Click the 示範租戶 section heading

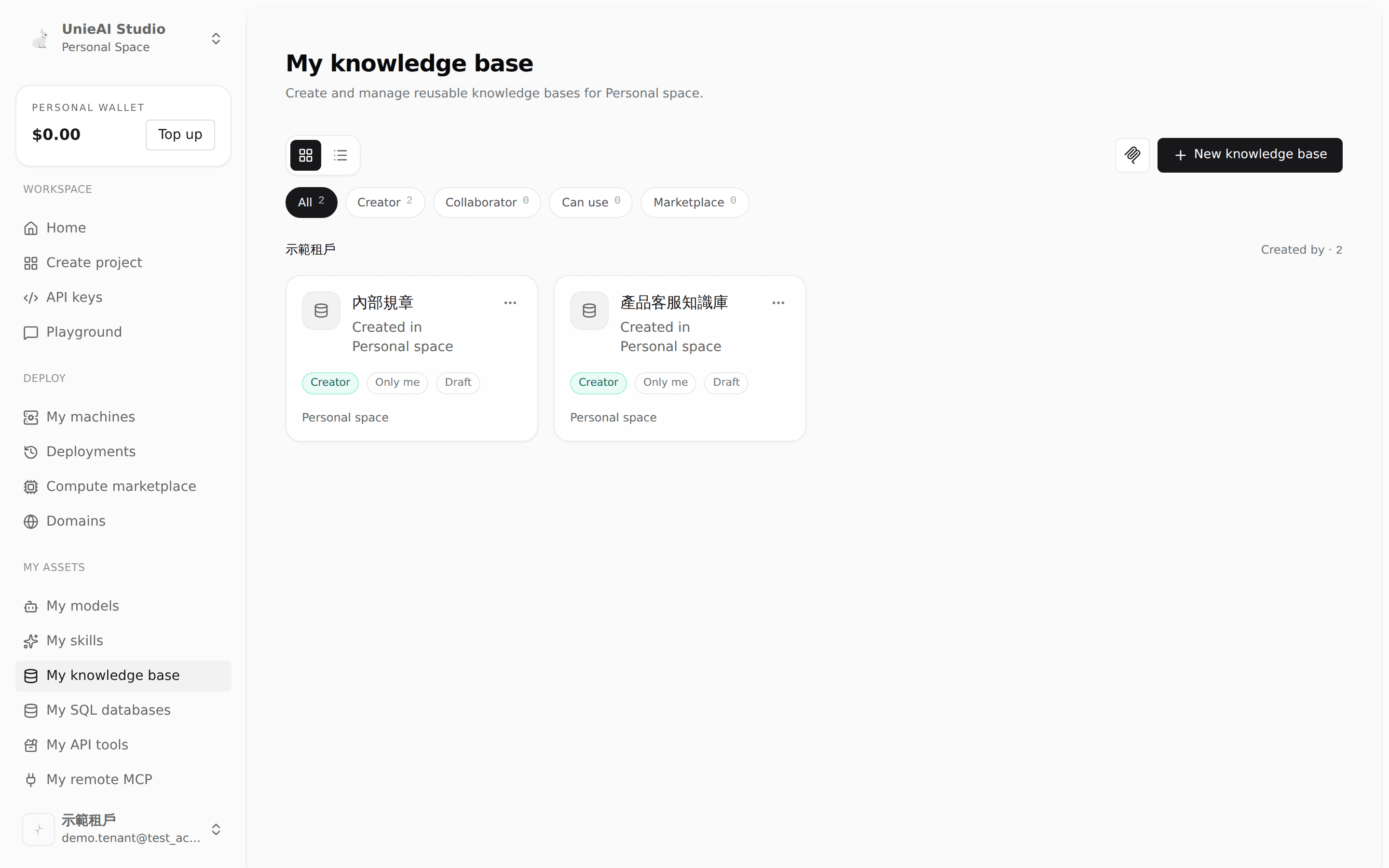(311, 250)
